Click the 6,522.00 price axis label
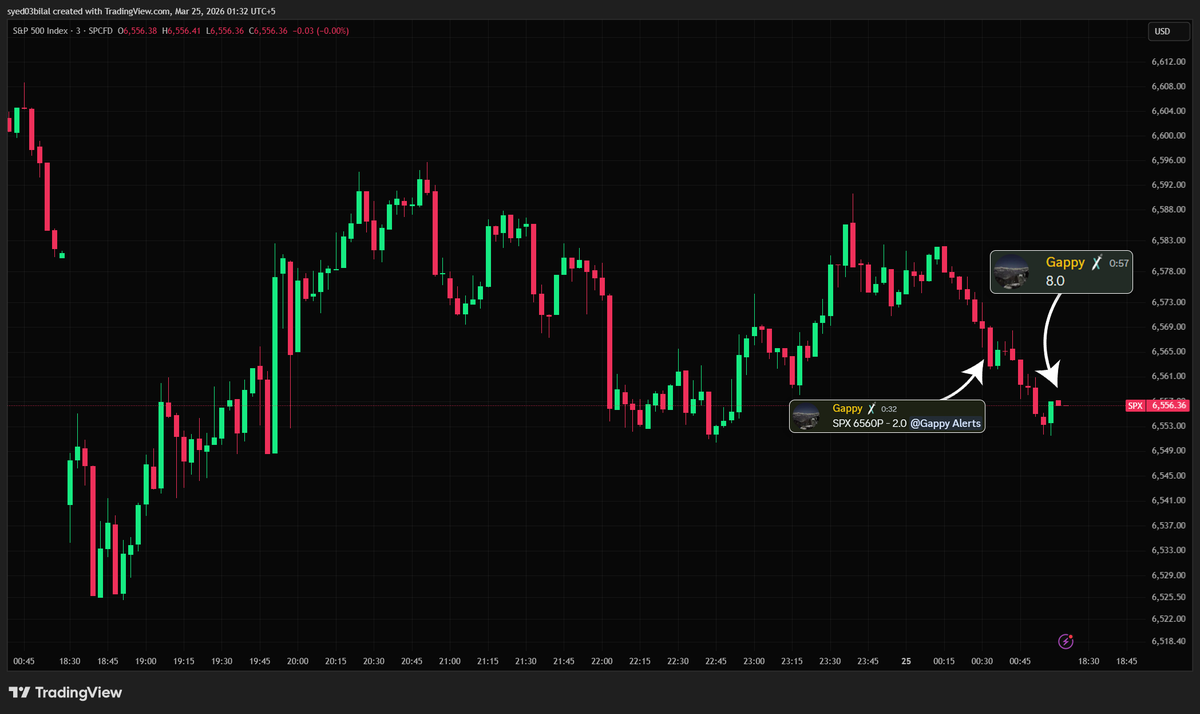The image size is (1200, 714). [x=1168, y=619]
